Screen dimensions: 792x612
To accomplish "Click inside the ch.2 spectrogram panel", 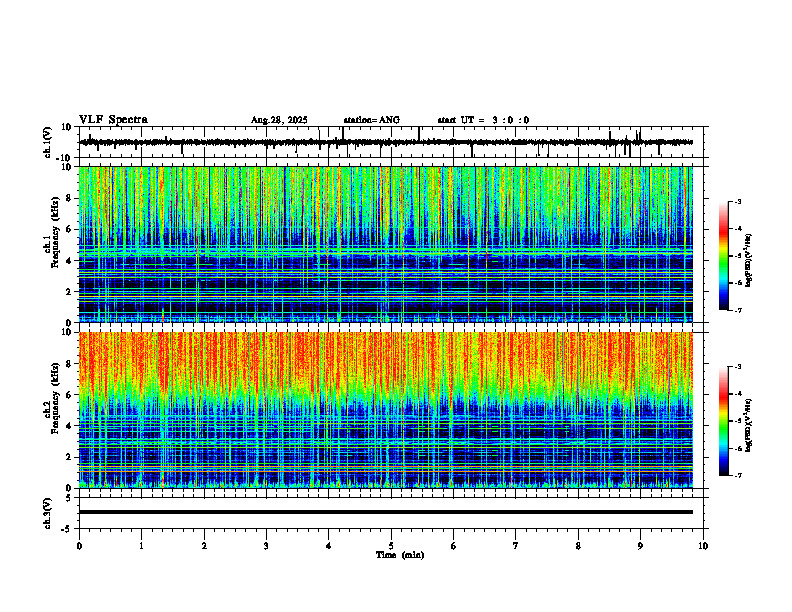I will [385, 410].
